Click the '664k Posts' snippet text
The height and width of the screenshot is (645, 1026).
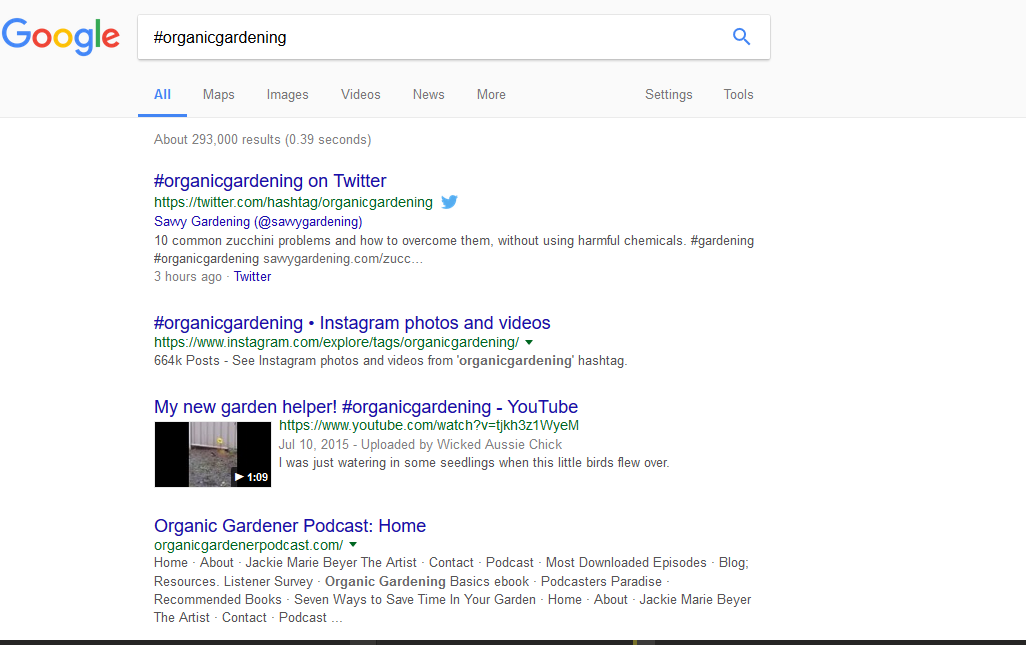tap(390, 360)
